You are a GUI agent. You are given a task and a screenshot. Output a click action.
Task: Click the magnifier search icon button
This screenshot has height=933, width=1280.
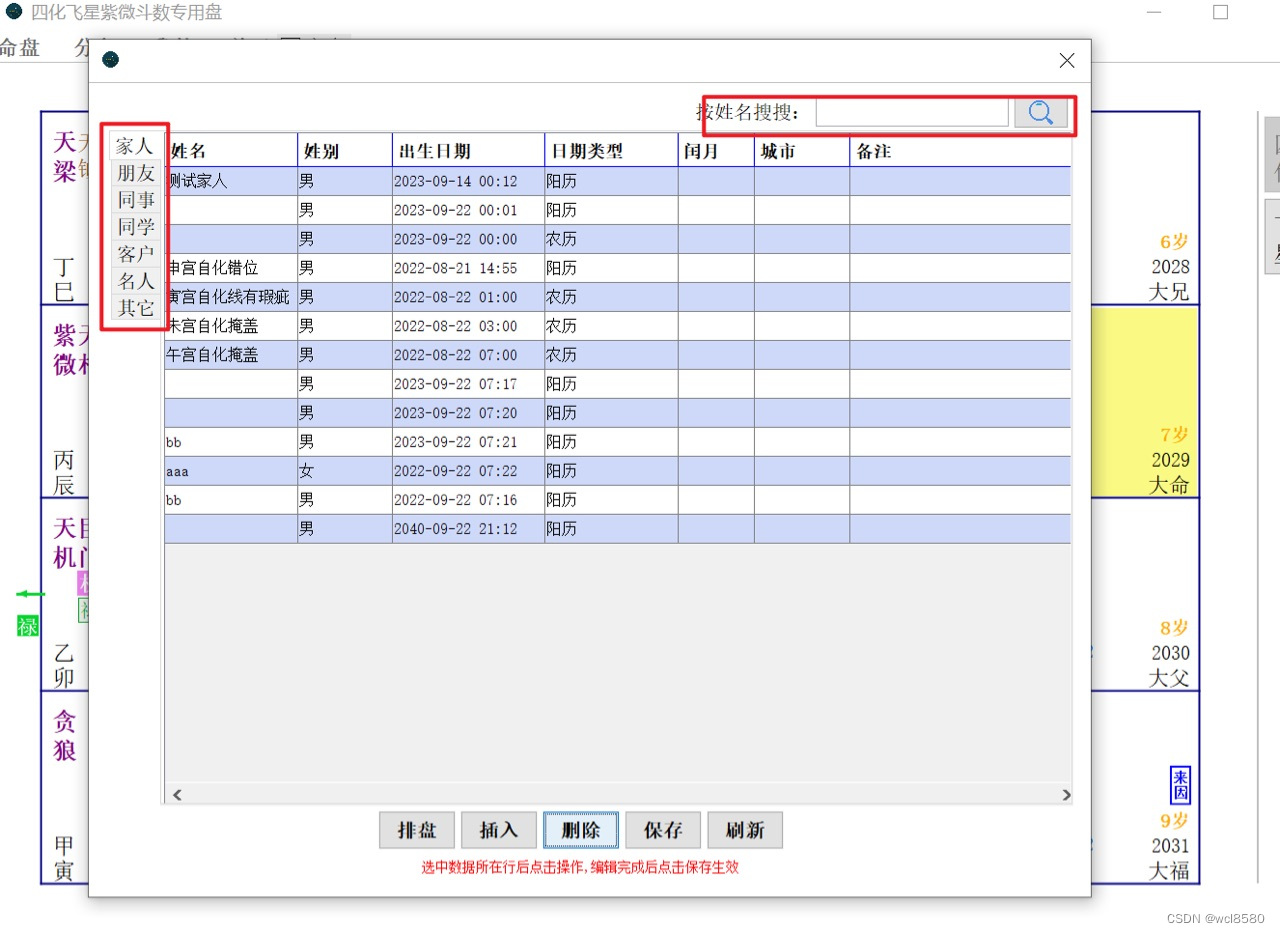click(1040, 113)
